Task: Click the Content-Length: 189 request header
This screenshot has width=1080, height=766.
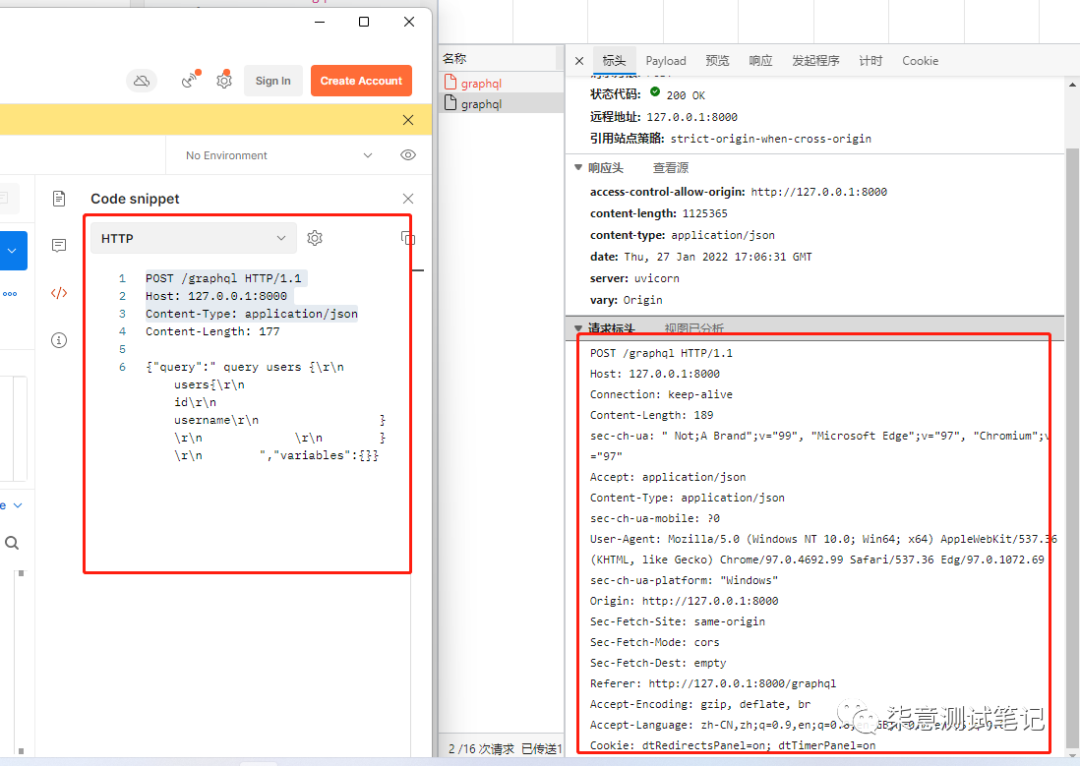Action: point(651,415)
